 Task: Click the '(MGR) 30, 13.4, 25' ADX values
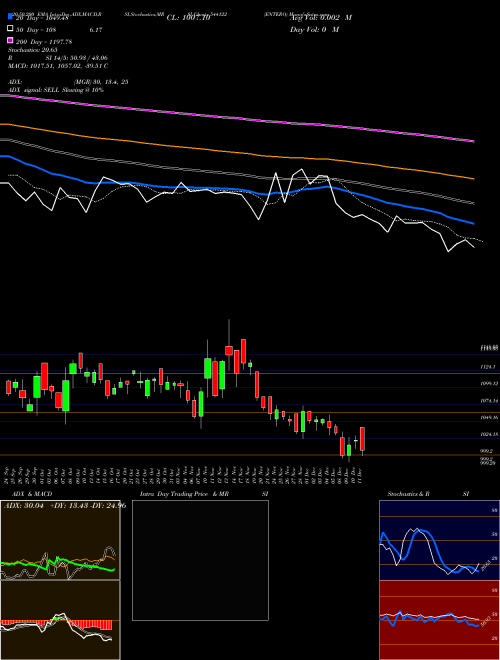[x=101, y=82]
